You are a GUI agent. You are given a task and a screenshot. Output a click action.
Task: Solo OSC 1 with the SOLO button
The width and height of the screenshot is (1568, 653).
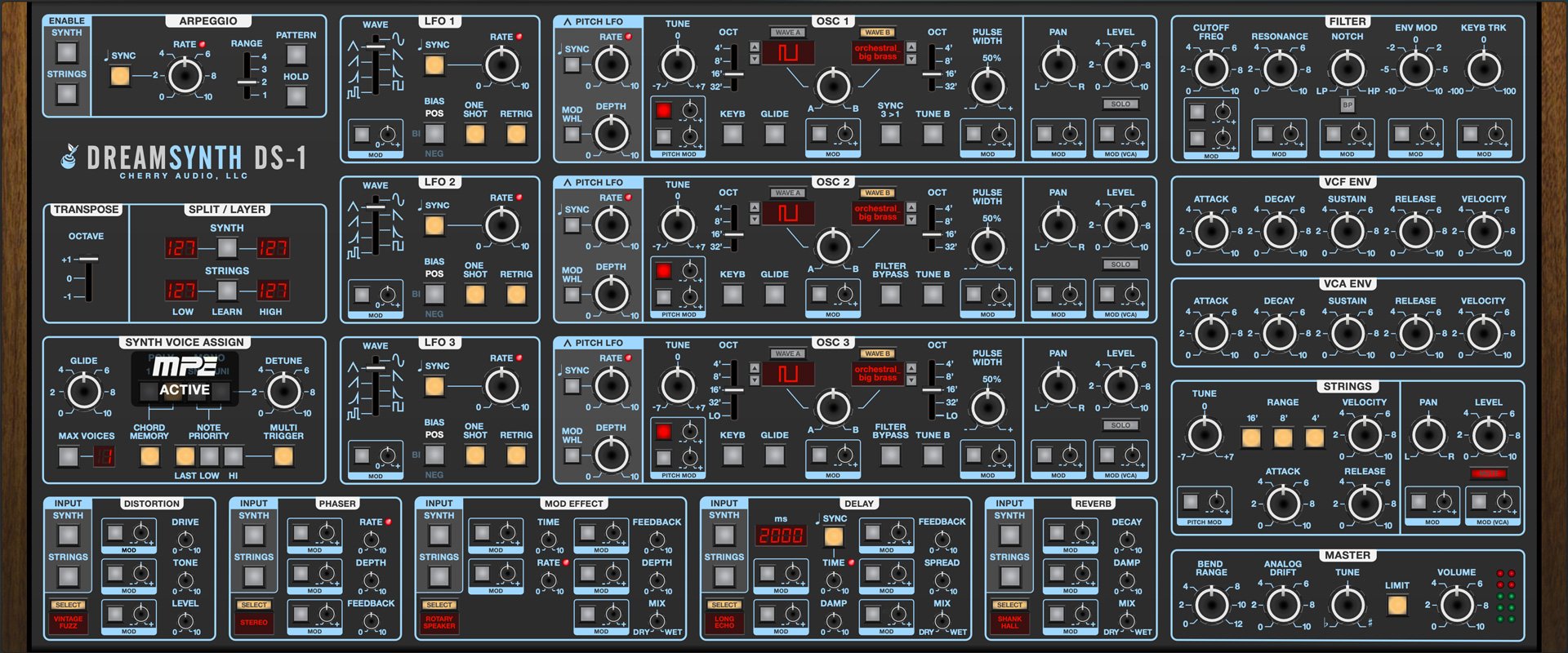click(1120, 104)
